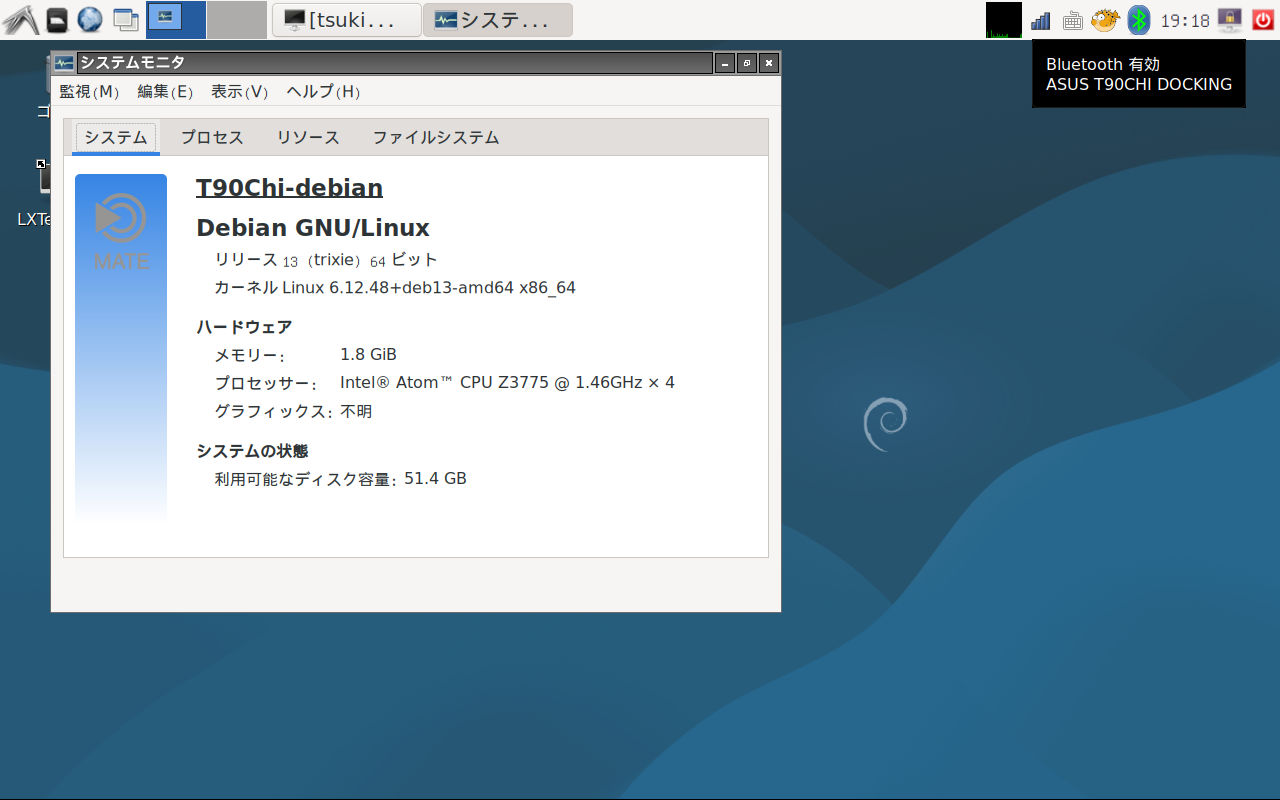Open the web browser globe icon
The height and width of the screenshot is (800, 1280).
click(90, 19)
